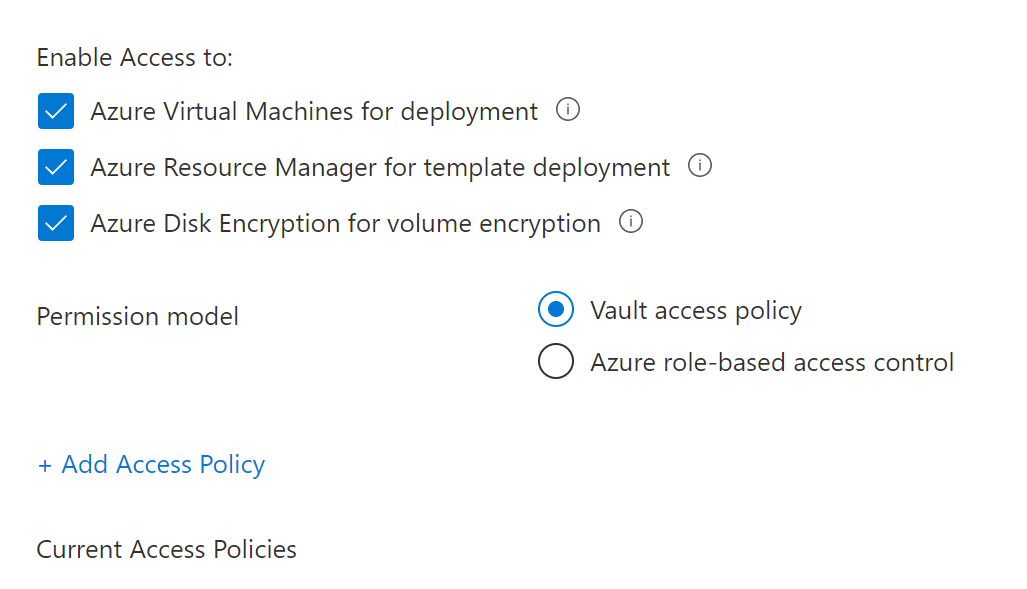Click the plus sign before Add Access Policy

coord(44,466)
